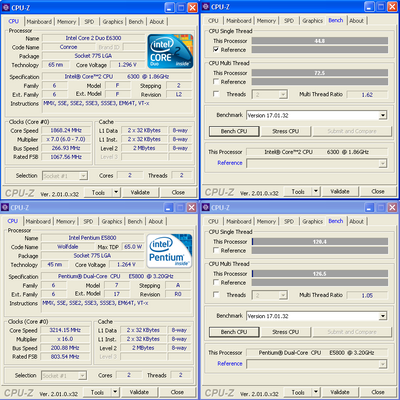
Task: Open Reference processor dropdown in E5800 Bench window
Action: [x=383, y=364]
